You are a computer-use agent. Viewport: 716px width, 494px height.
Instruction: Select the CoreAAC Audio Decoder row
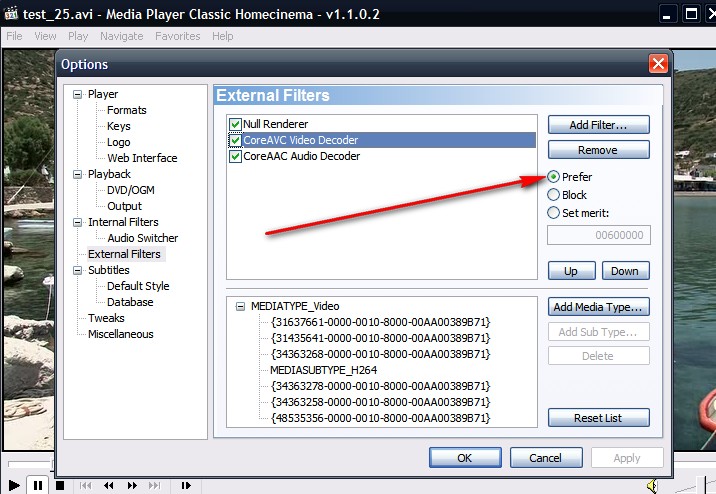click(382, 156)
